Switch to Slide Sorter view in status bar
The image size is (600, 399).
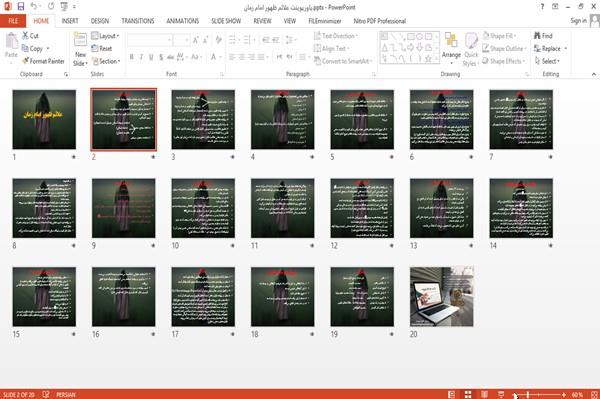(x=468, y=394)
